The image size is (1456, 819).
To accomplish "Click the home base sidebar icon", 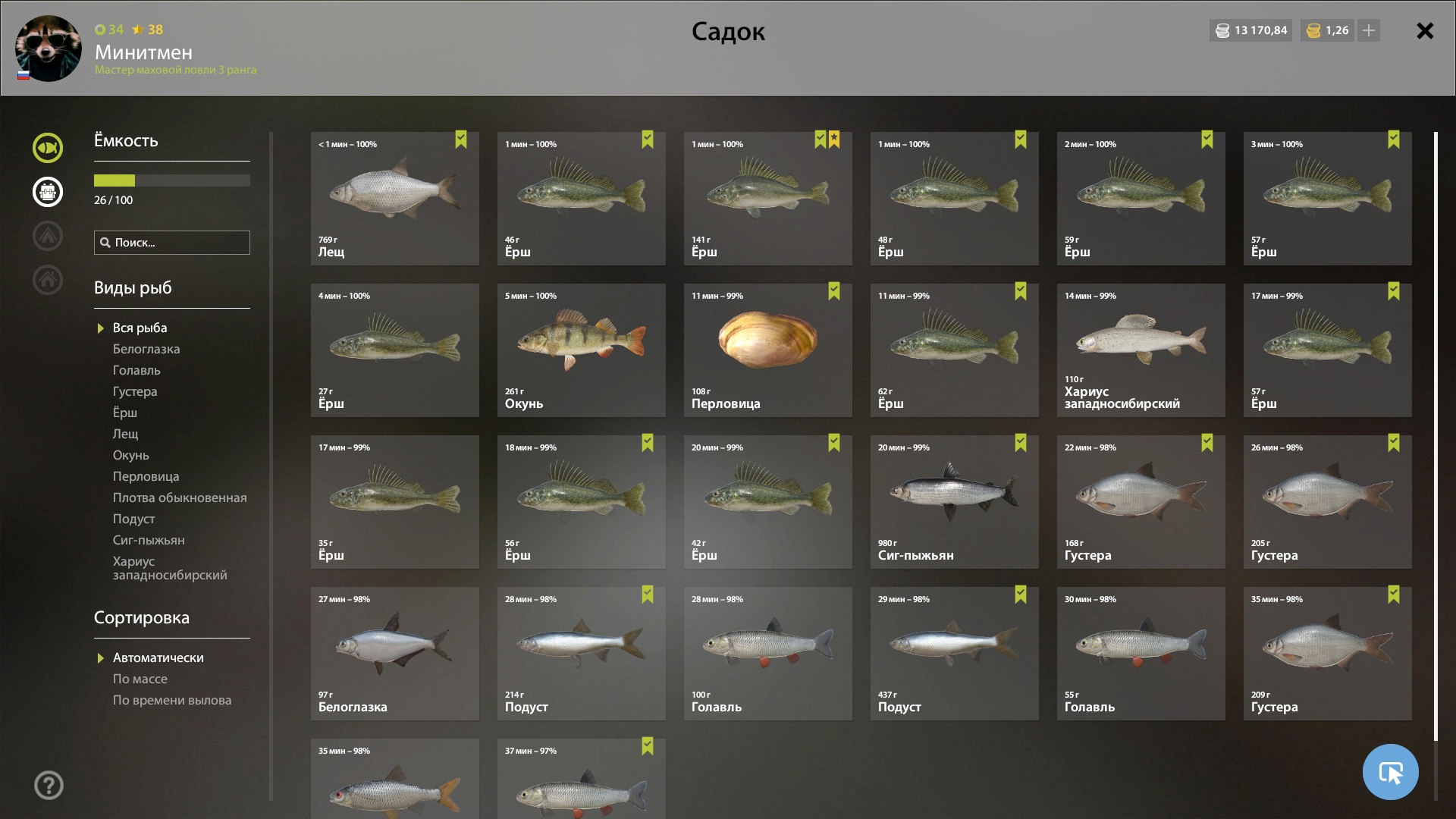I will point(48,280).
